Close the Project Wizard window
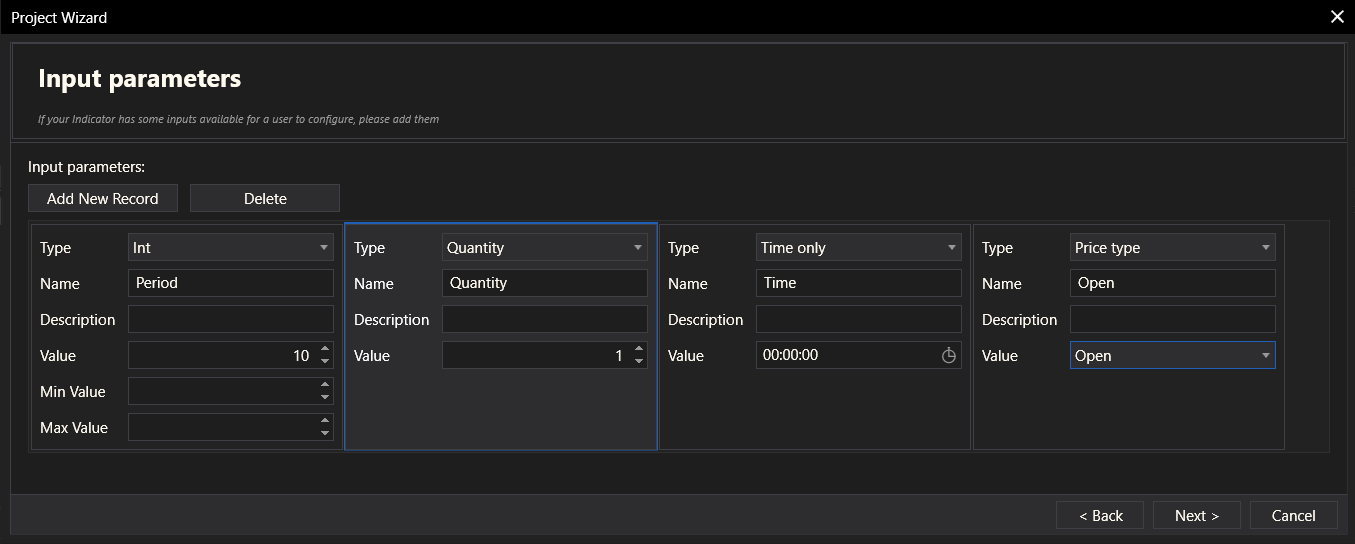This screenshot has height=544, width=1355. [x=1337, y=16]
